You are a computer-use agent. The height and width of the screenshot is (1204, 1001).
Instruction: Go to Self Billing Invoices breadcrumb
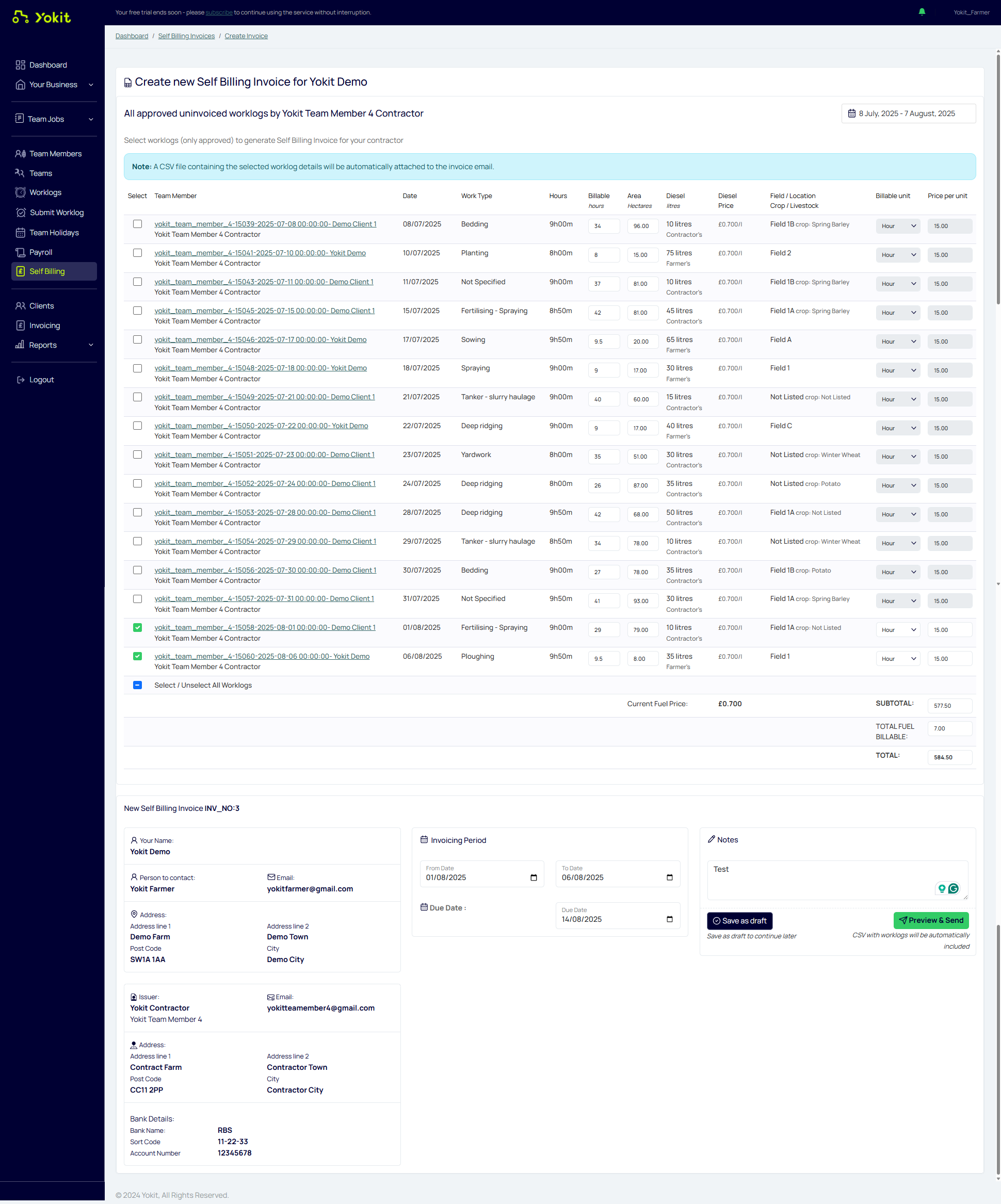[186, 36]
